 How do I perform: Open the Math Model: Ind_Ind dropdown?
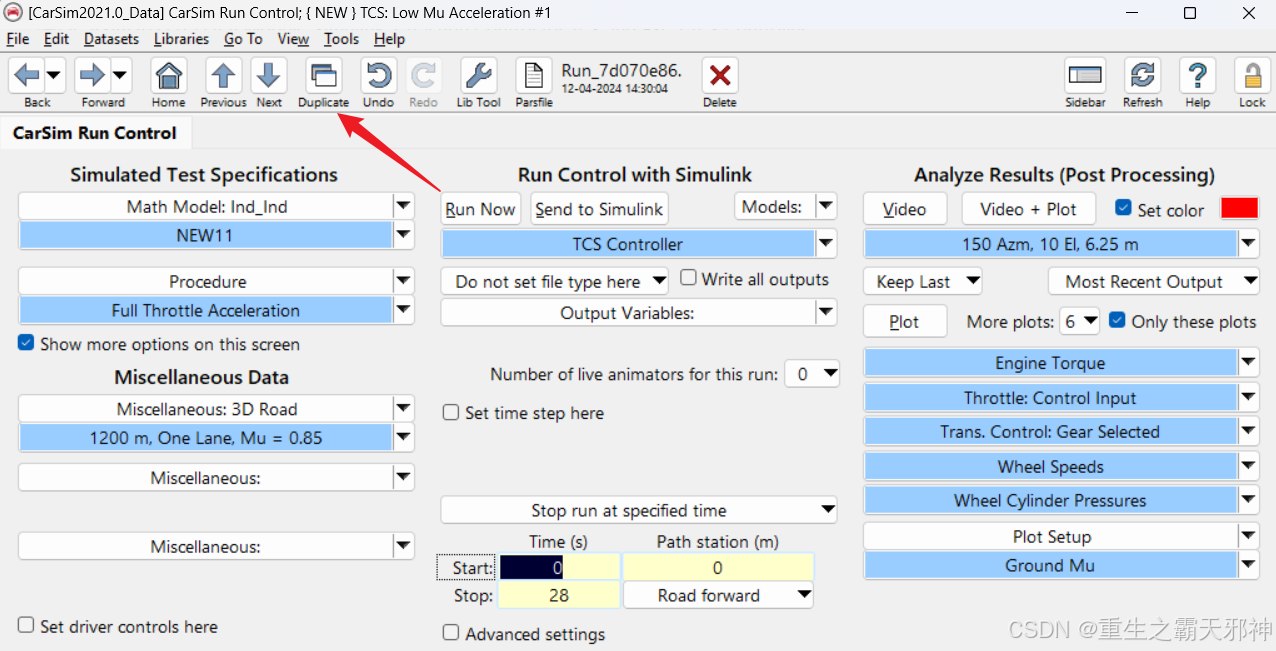click(403, 206)
